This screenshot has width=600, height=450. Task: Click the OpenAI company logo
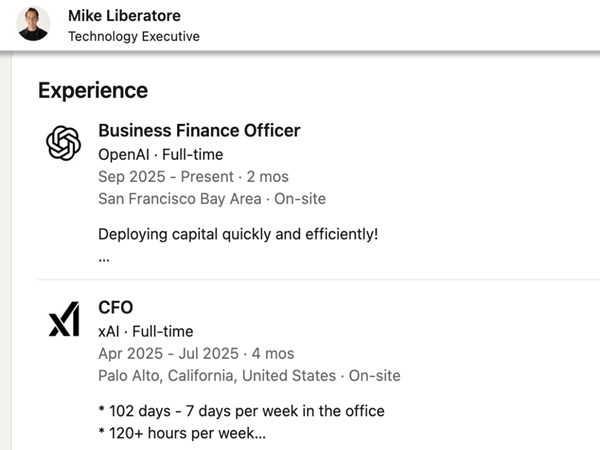click(64, 143)
